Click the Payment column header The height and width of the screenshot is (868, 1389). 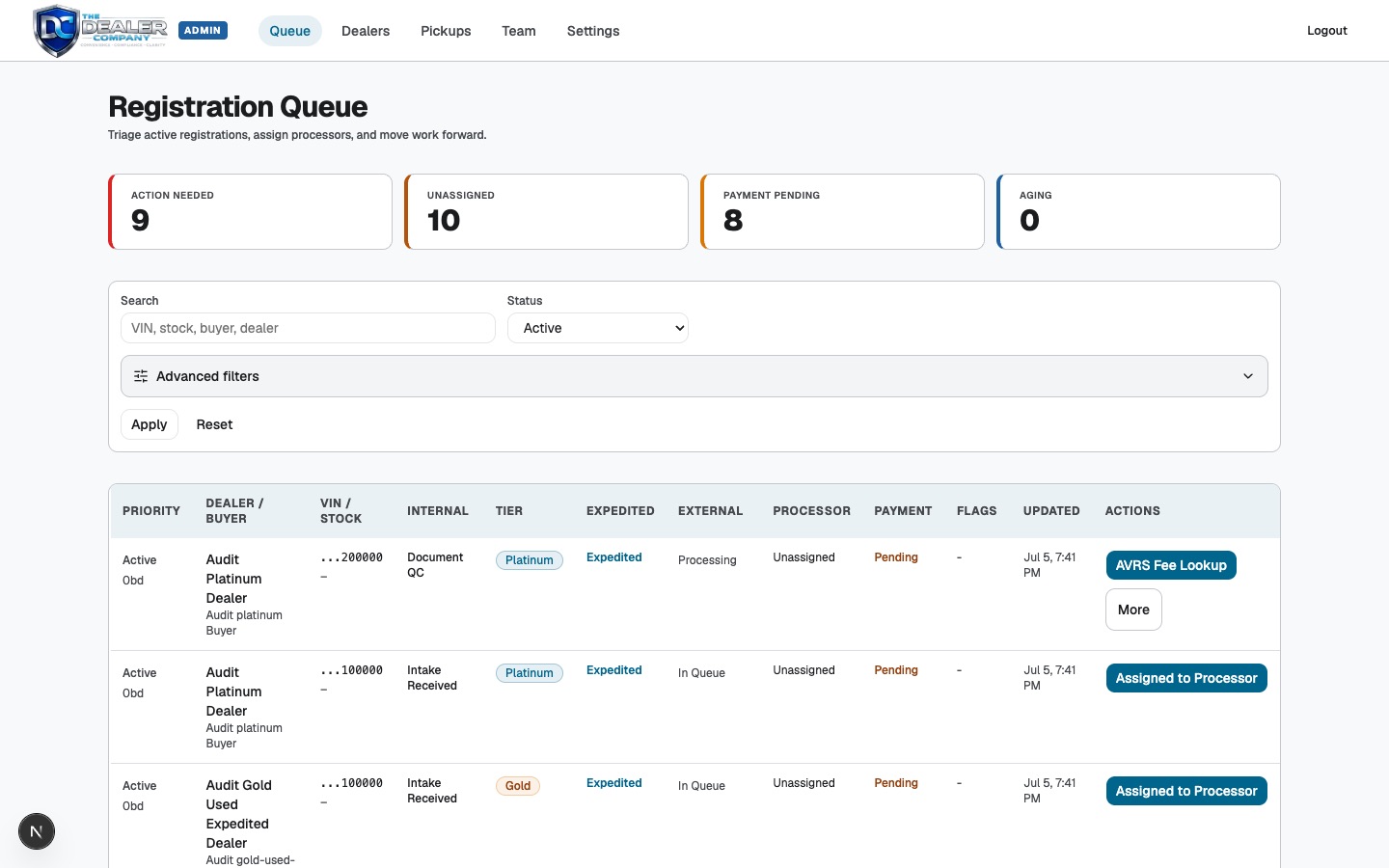tap(903, 511)
